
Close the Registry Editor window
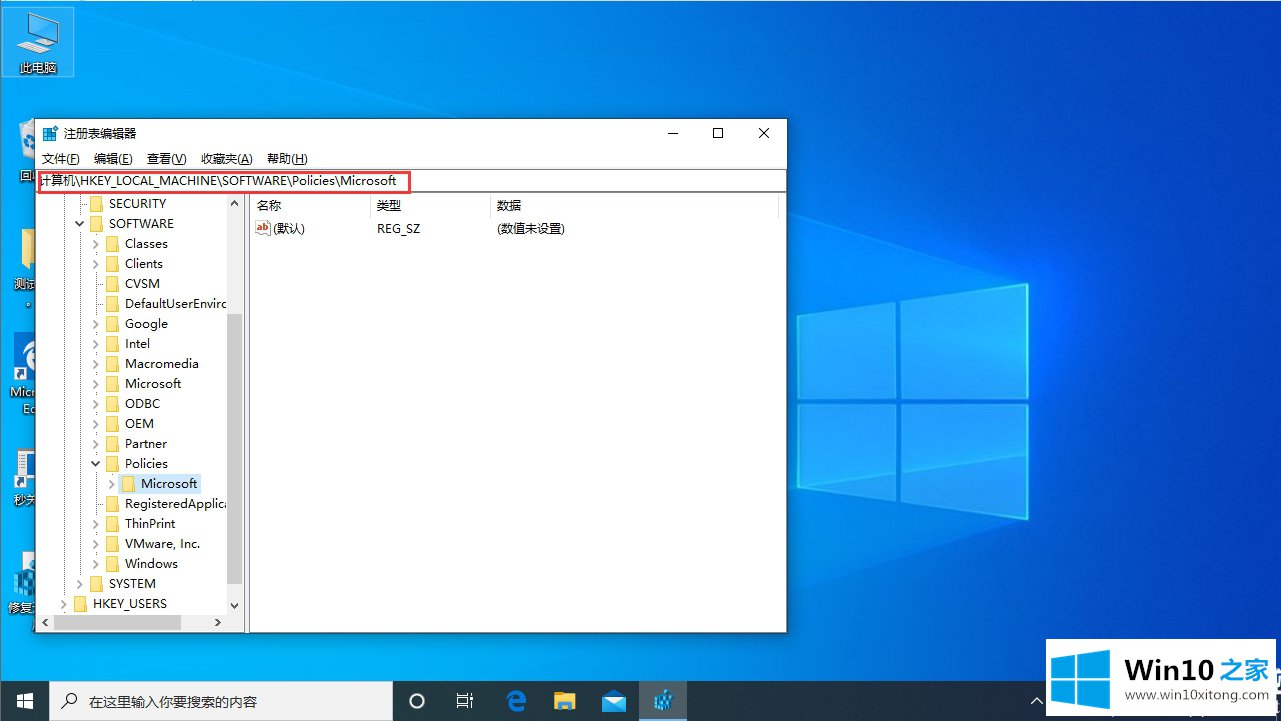click(764, 133)
